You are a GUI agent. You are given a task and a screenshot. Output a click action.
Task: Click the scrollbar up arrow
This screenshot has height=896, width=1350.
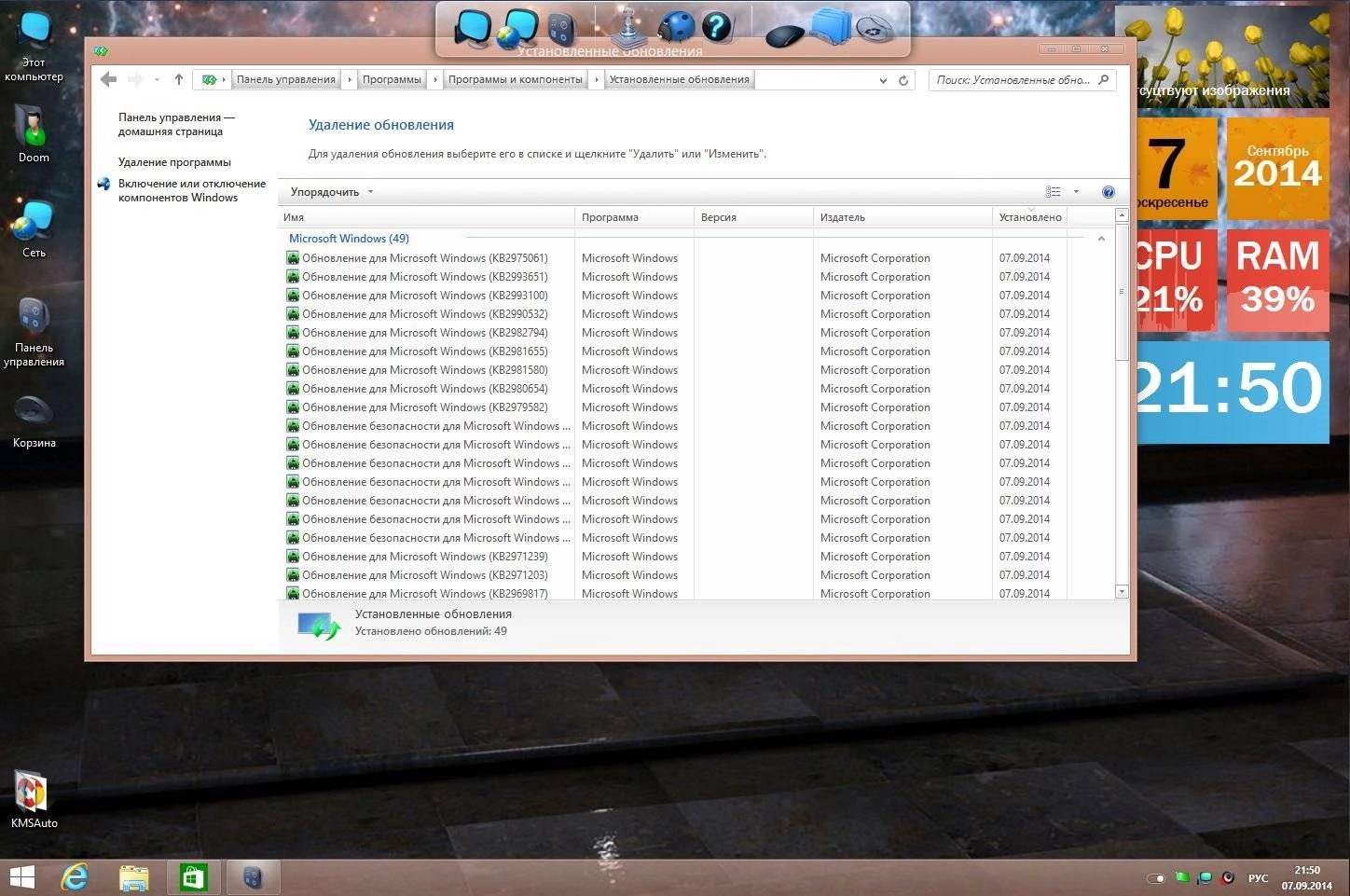pos(1122,215)
